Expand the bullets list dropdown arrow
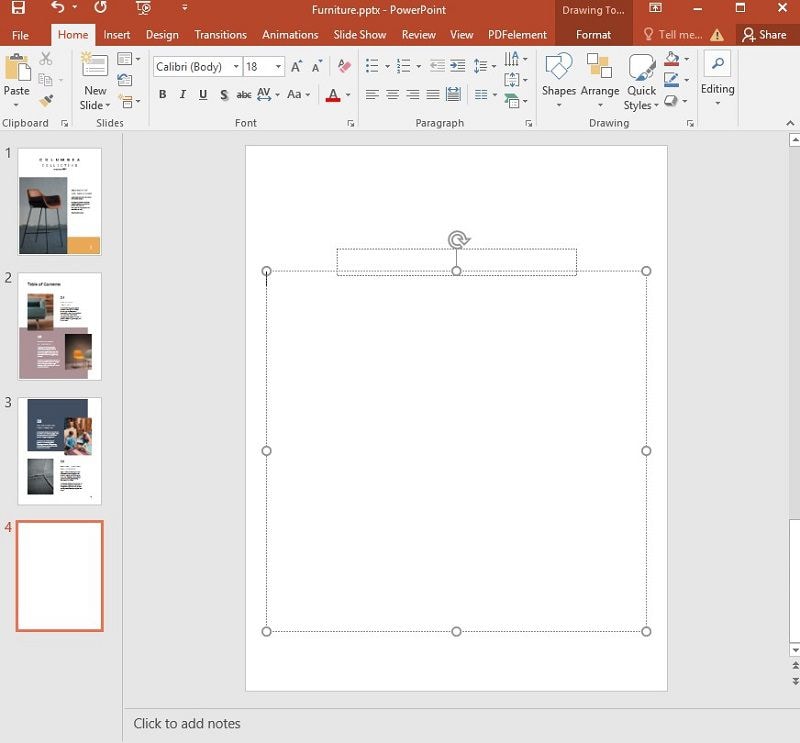Viewport: 800px width, 743px height. (x=387, y=66)
